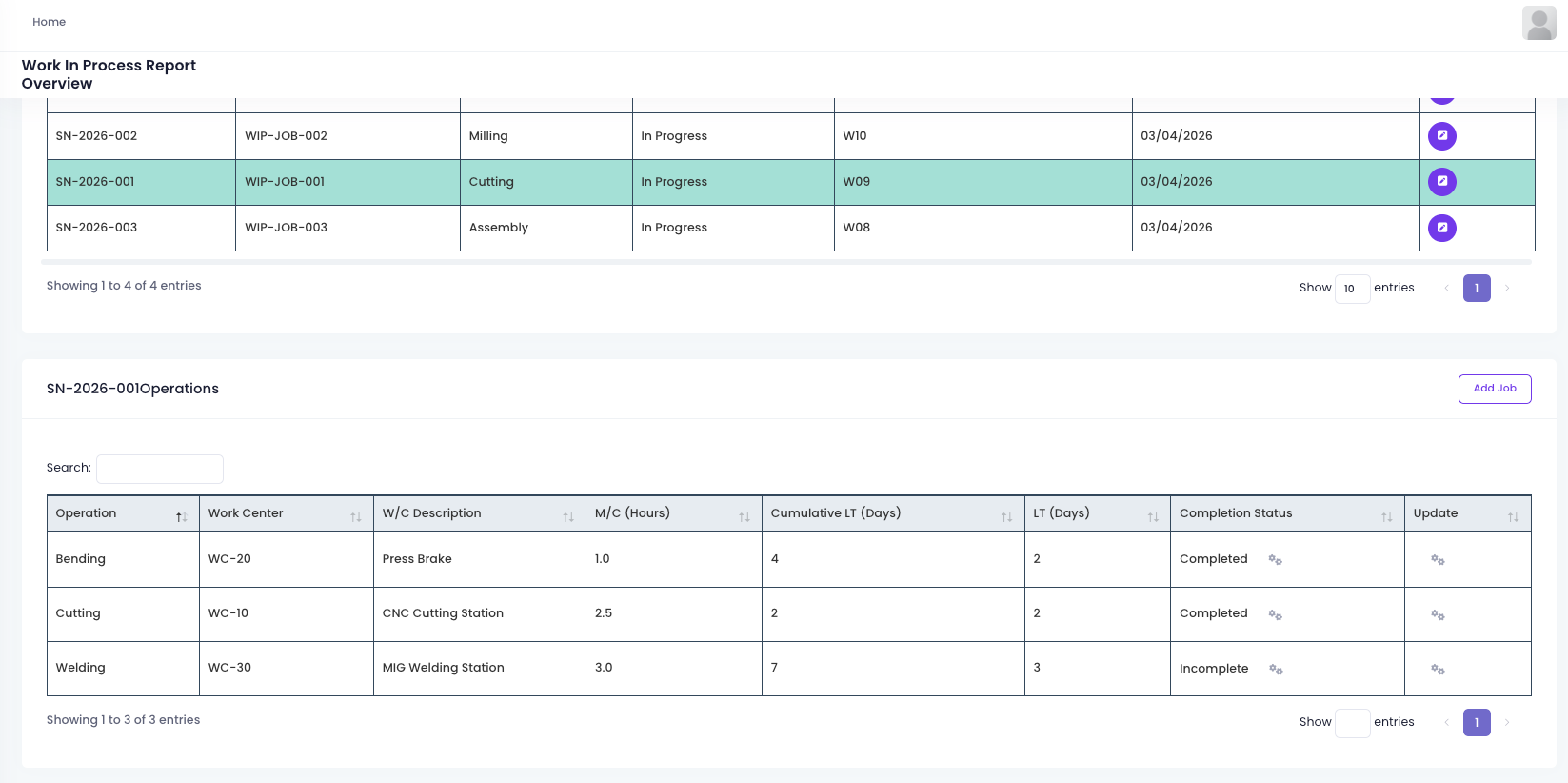The height and width of the screenshot is (783, 1568).
Task: Open the user profile avatar
Action: tap(1538, 23)
